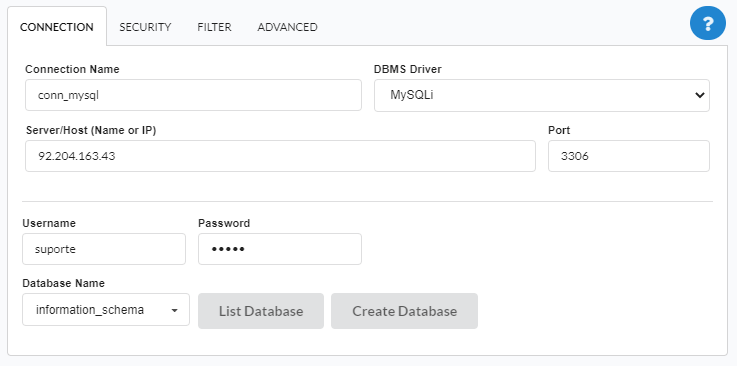
Task: Open the DBMS Driver dropdown showing MySQLi
Action: point(541,95)
